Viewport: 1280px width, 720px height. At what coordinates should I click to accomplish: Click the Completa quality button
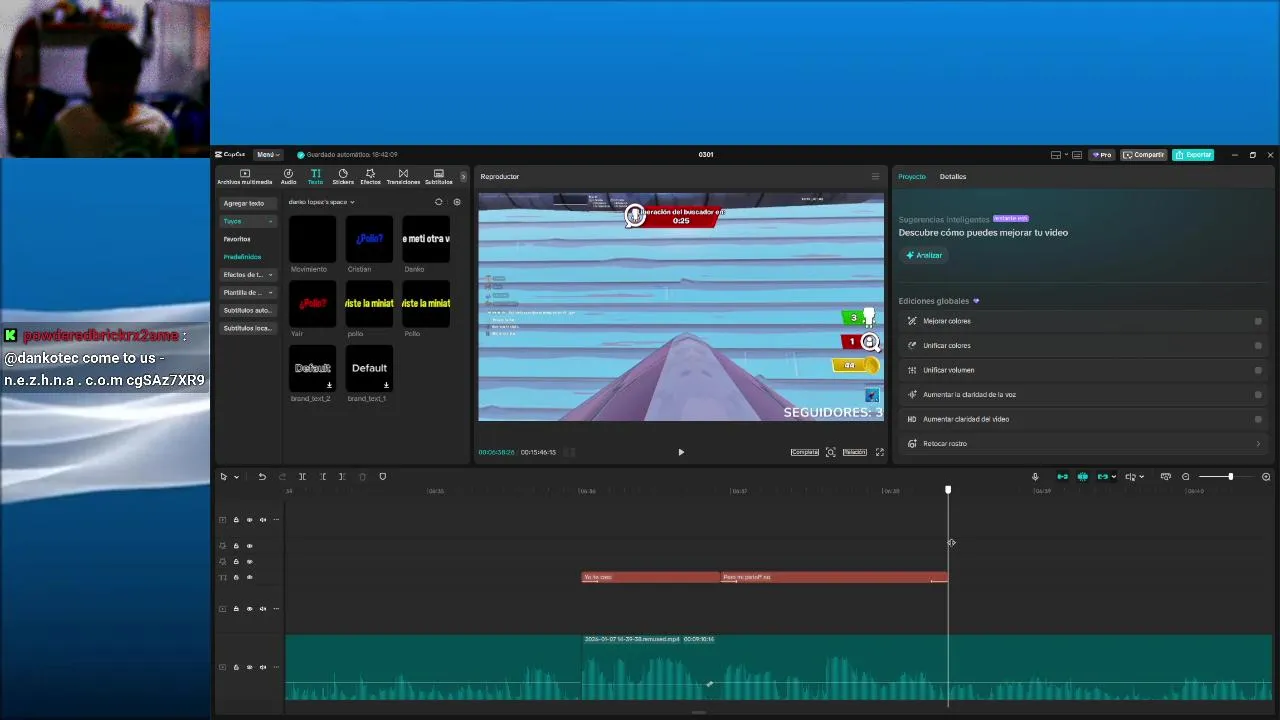[805, 452]
